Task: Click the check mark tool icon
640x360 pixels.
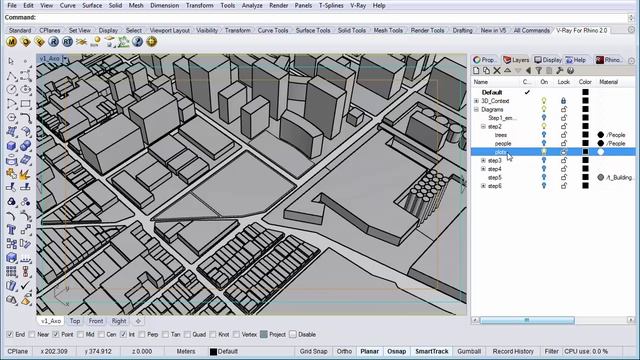Action: coord(25,285)
